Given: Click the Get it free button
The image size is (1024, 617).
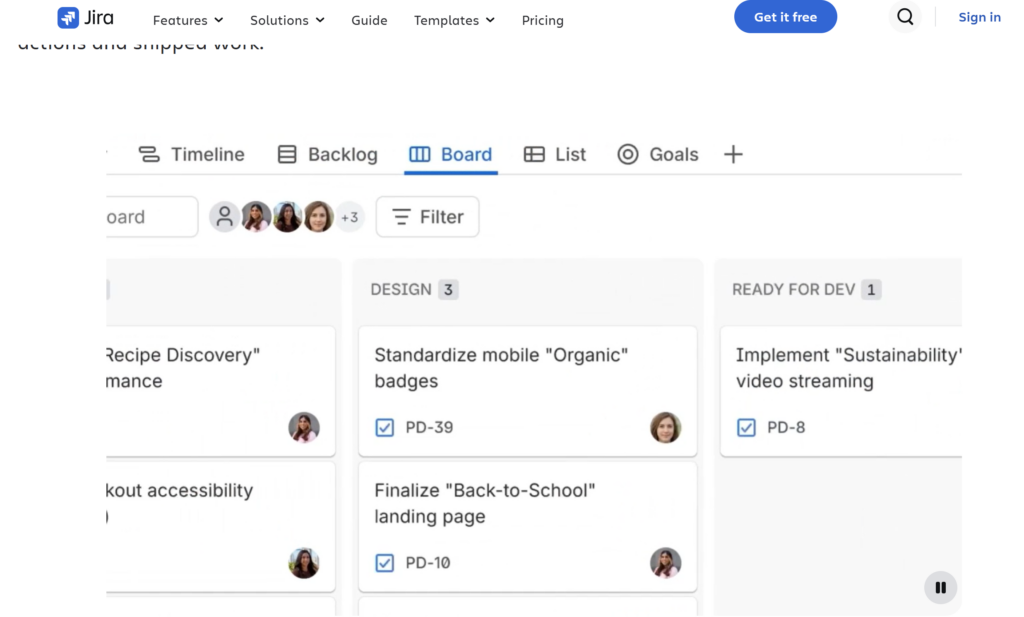Looking at the screenshot, I should pos(786,17).
